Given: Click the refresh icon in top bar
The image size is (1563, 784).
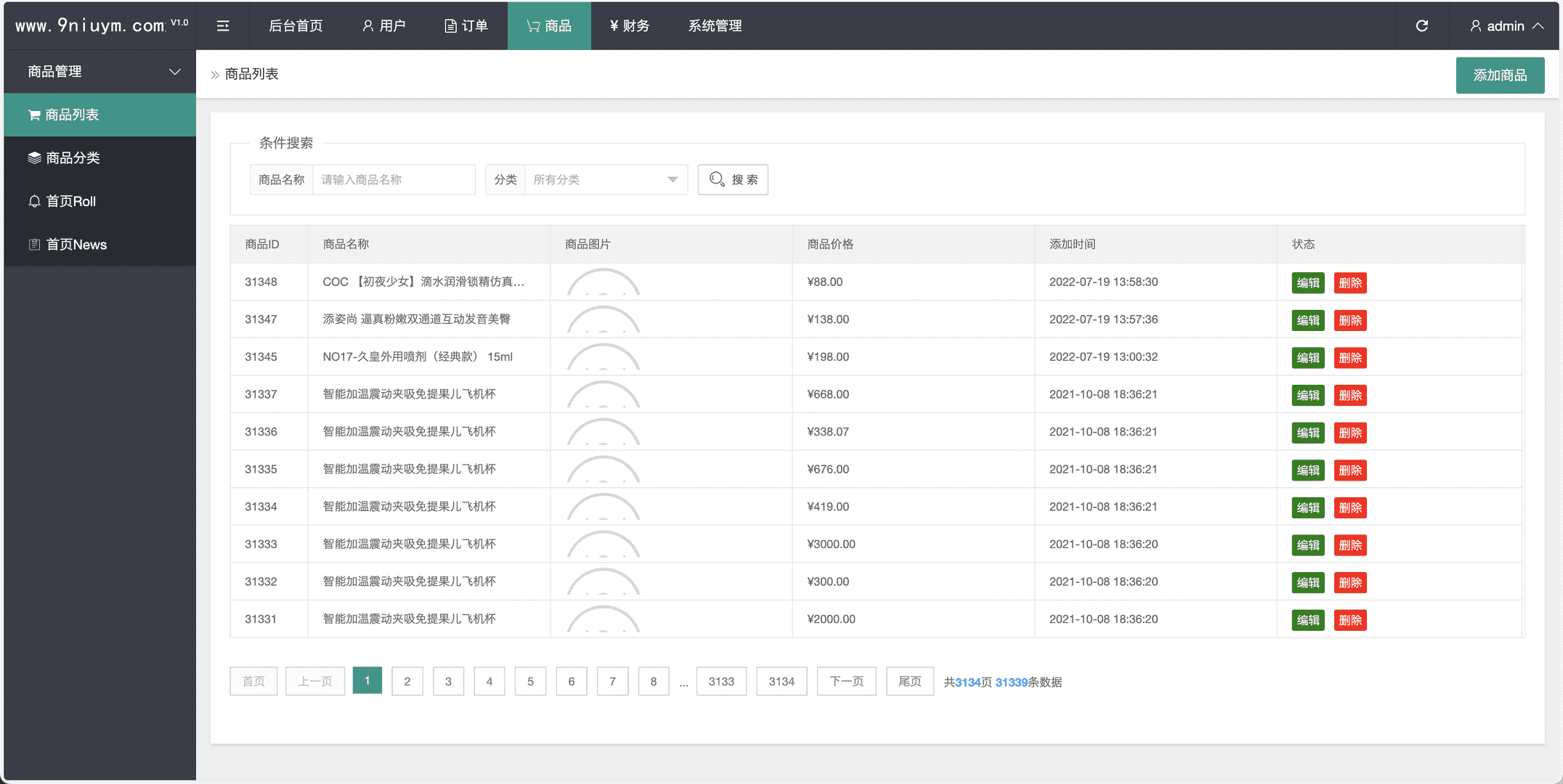Looking at the screenshot, I should pyautogui.click(x=1422, y=26).
